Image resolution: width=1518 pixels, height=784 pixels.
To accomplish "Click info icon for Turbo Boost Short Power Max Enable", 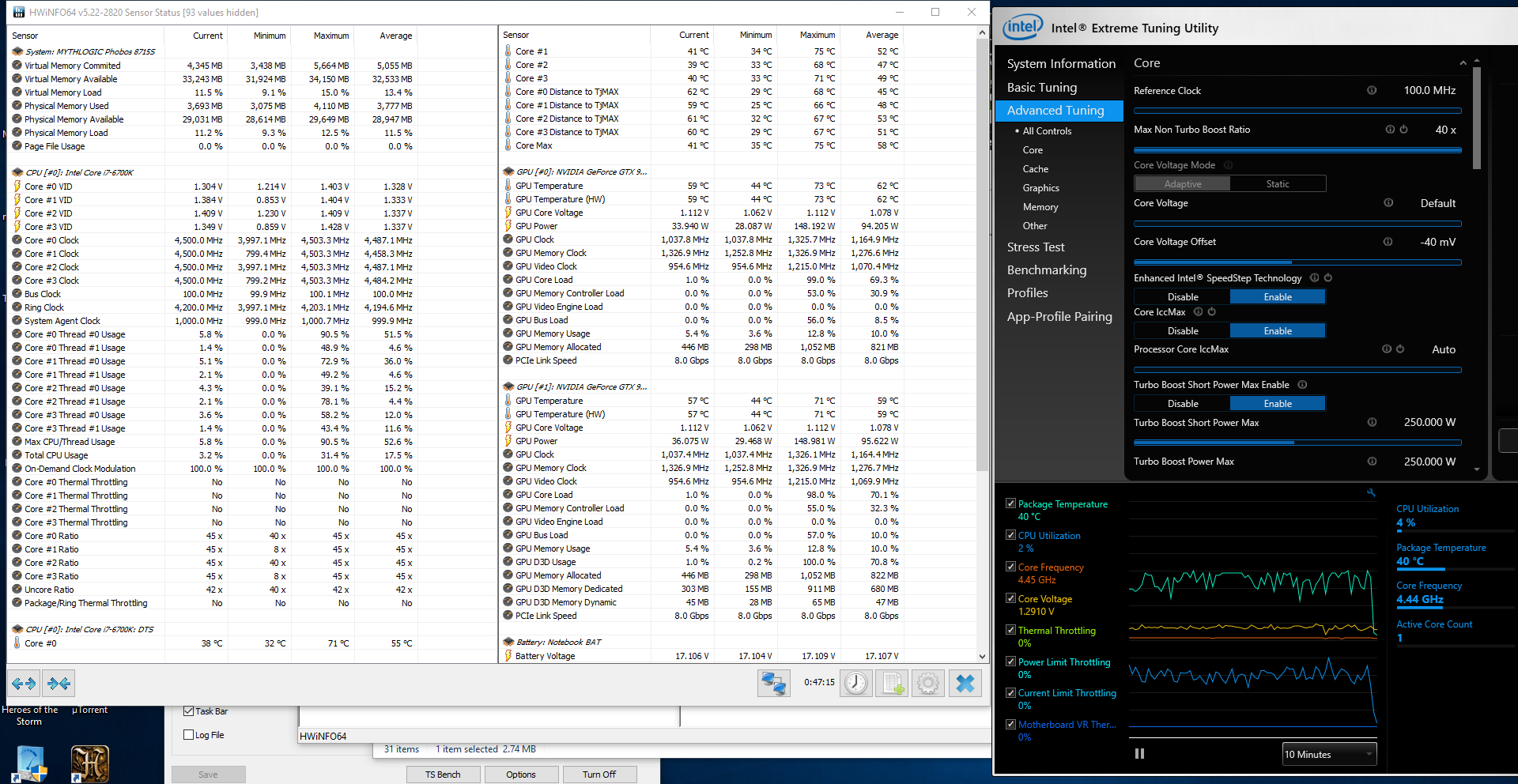I will tap(1302, 385).
